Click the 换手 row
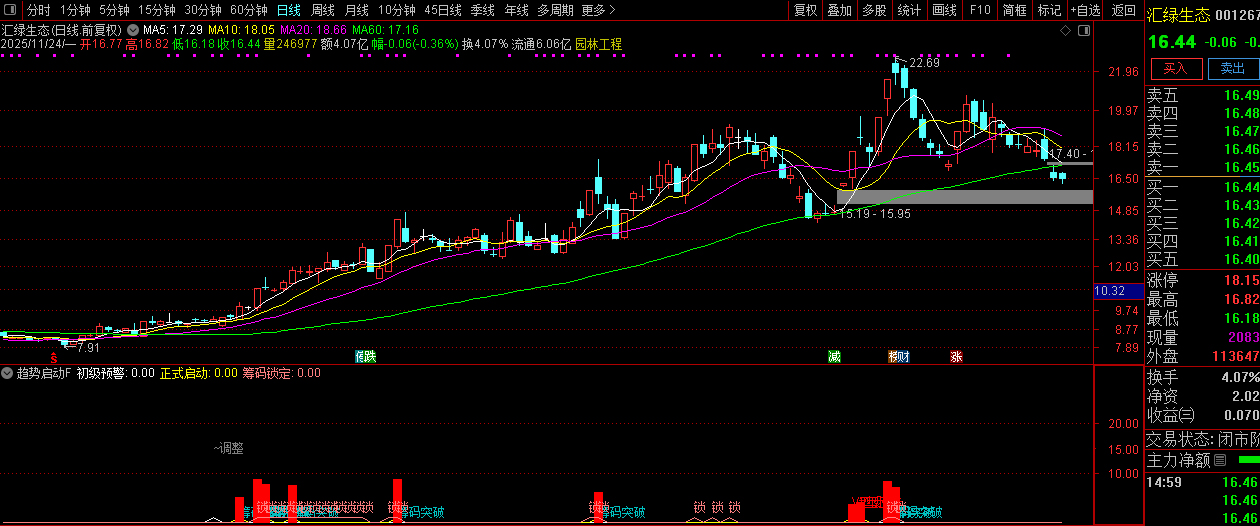 point(1202,377)
